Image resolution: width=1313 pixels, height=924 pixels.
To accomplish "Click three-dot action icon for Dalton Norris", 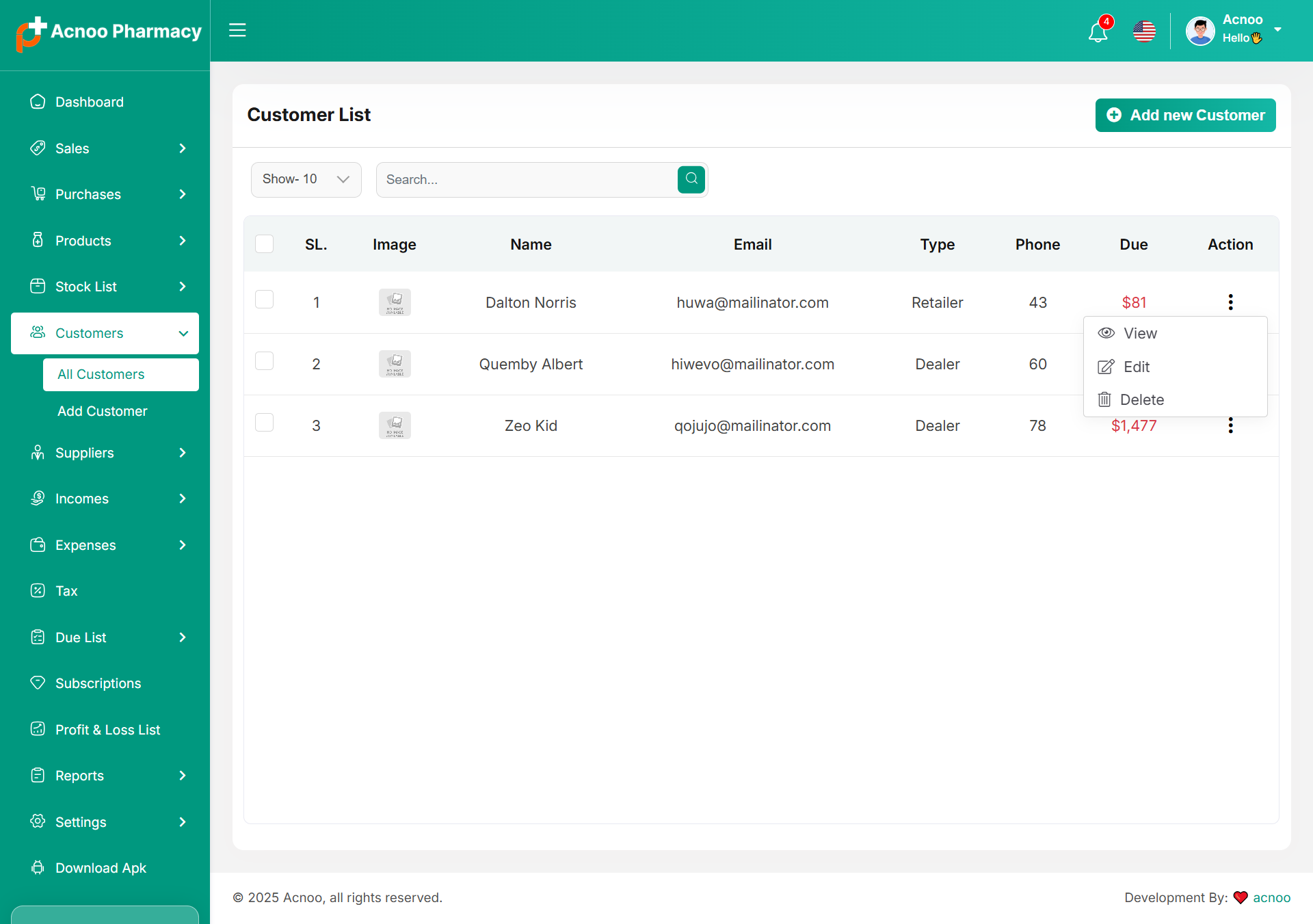I will pyautogui.click(x=1230, y=302).
